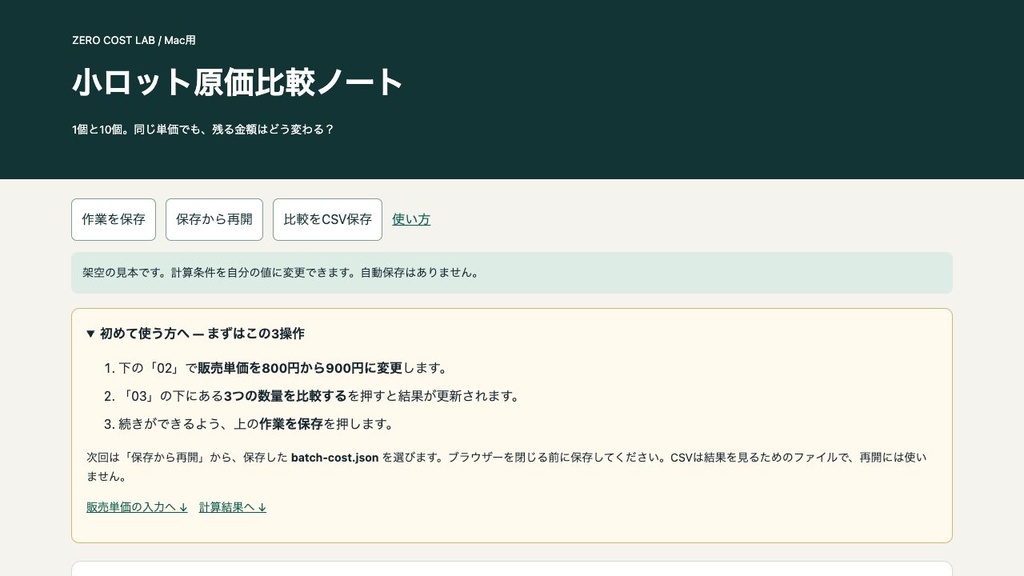Follow the 計算結果へ link
Screen dimensions: 1024x576
pyautogui.click(x=232, y=507)
